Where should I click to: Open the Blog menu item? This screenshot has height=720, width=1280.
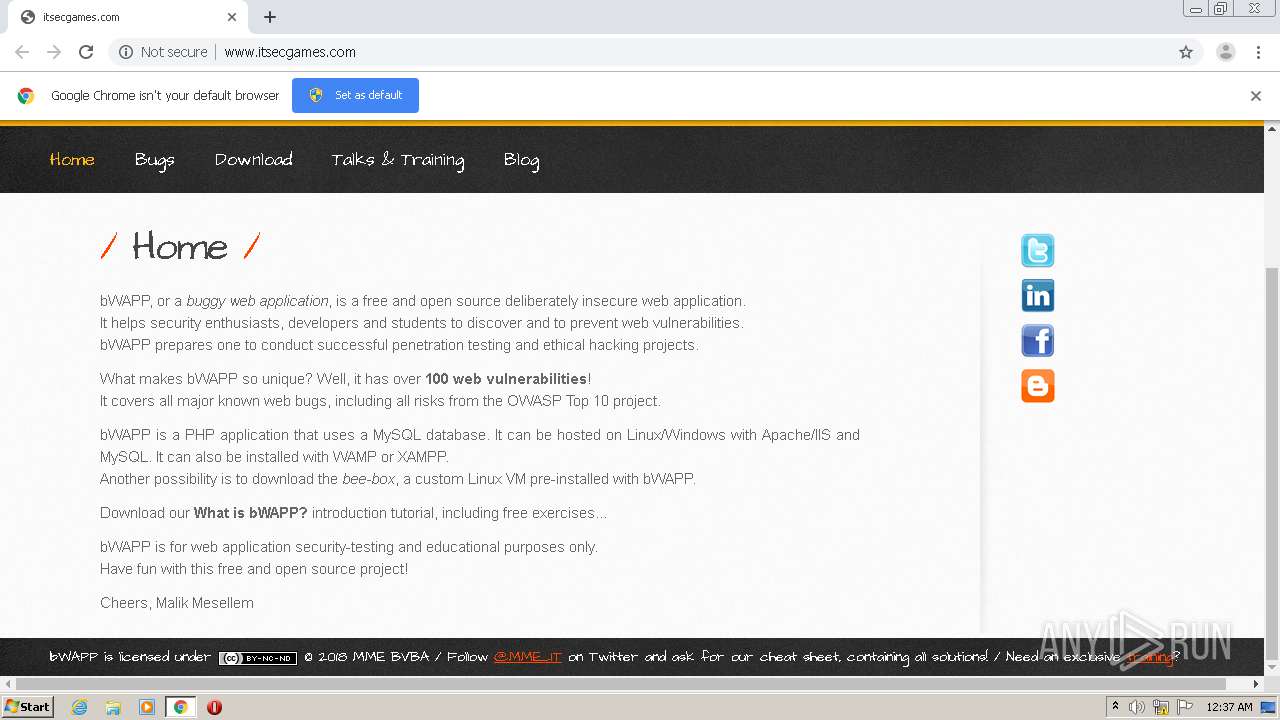pos(521,160)
